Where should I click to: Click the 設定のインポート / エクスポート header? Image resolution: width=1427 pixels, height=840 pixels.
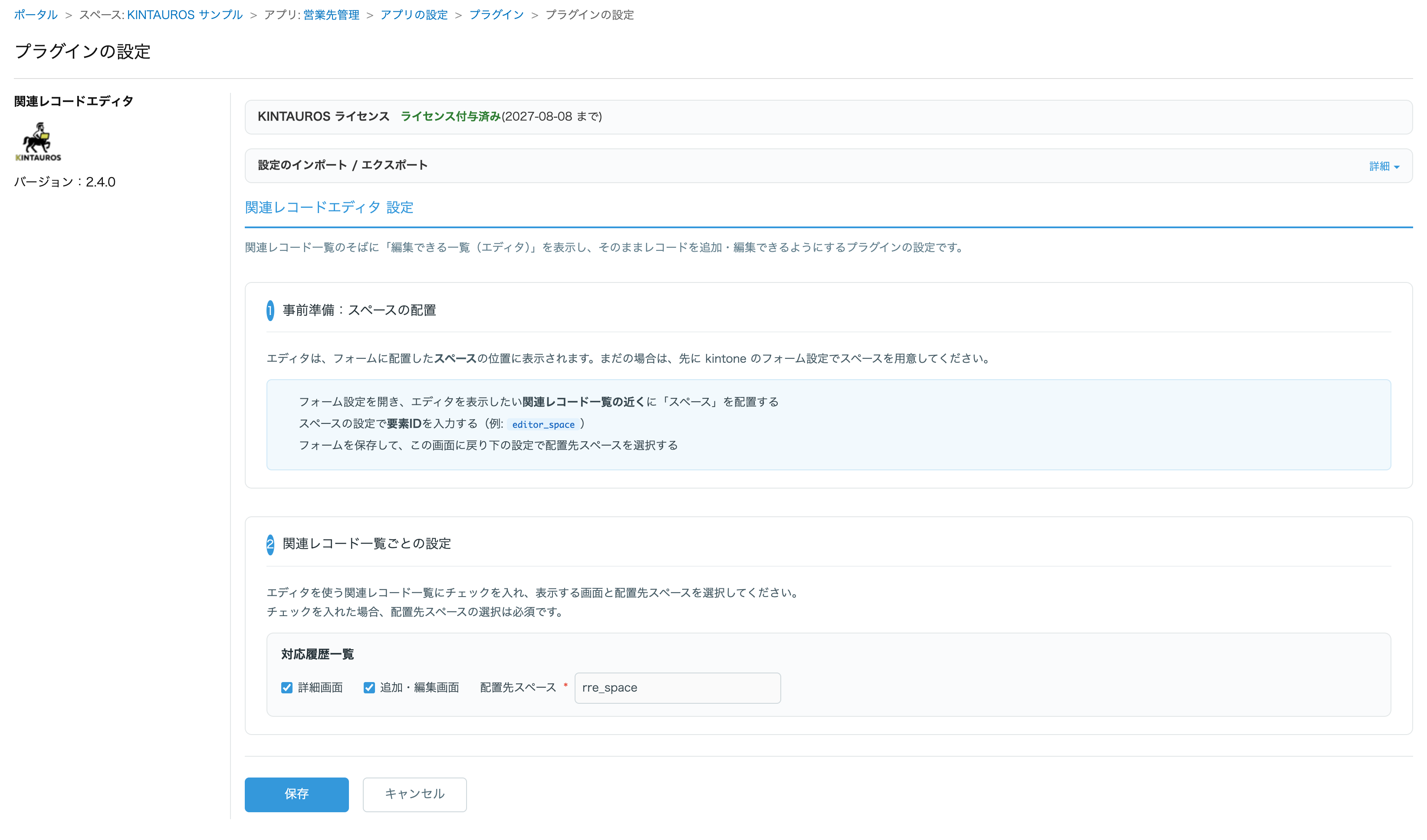pyautogui.click(x=342, y=165)
